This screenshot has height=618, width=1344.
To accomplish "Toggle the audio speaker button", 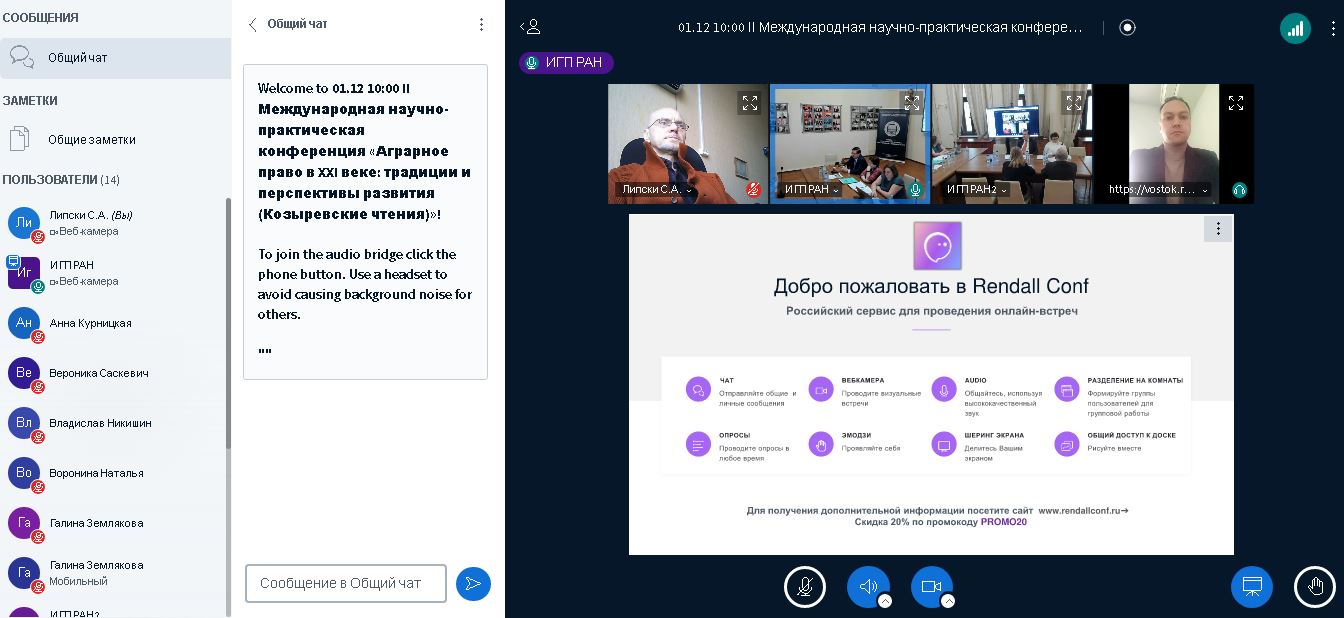I will (868, 587).
